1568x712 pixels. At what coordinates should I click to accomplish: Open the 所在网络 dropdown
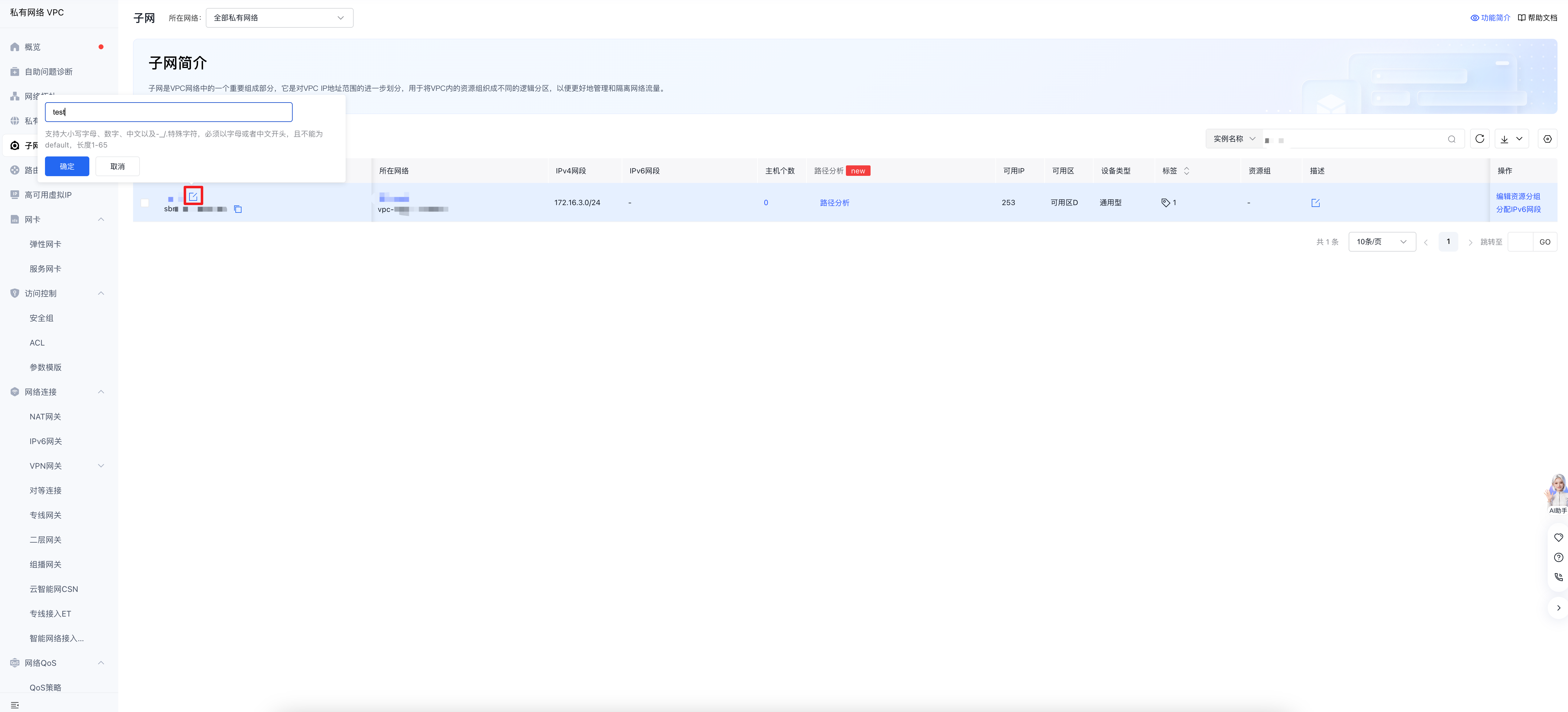[279, 18]
